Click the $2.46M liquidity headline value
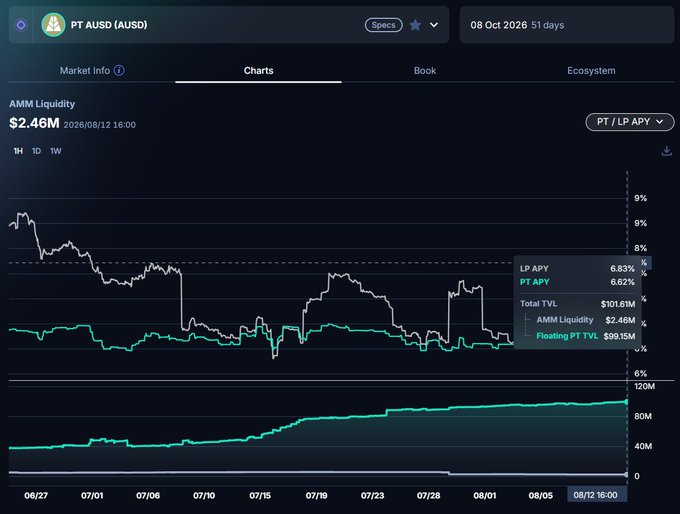 coord(34,123)
